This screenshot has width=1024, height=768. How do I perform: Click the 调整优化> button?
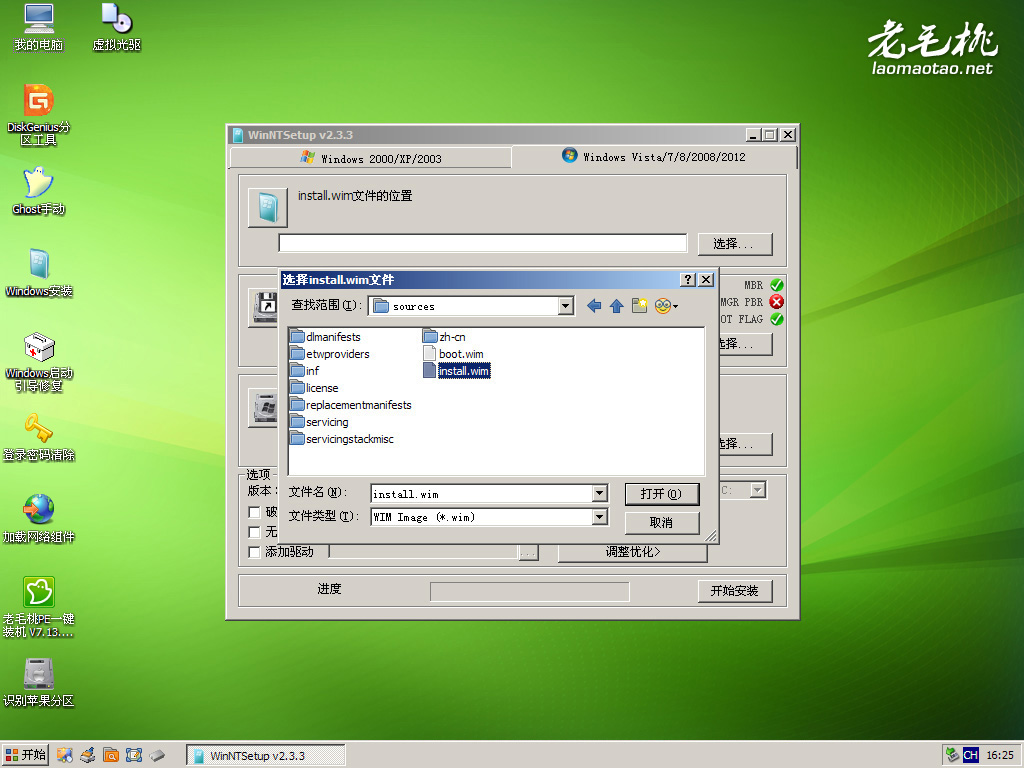coord(633,552)
